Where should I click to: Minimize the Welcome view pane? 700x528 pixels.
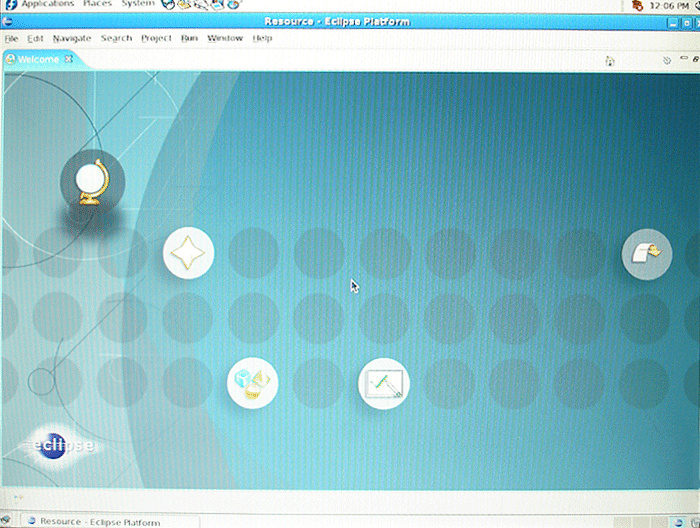coord(684,58)
